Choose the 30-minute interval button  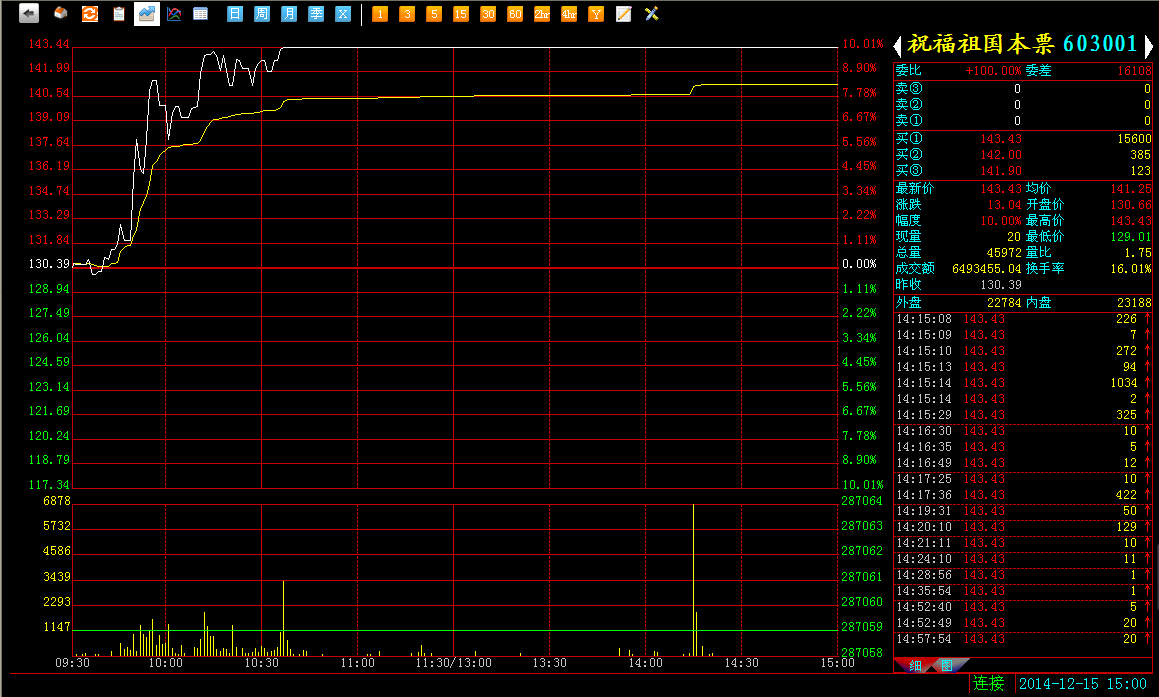tap(488, 14)
